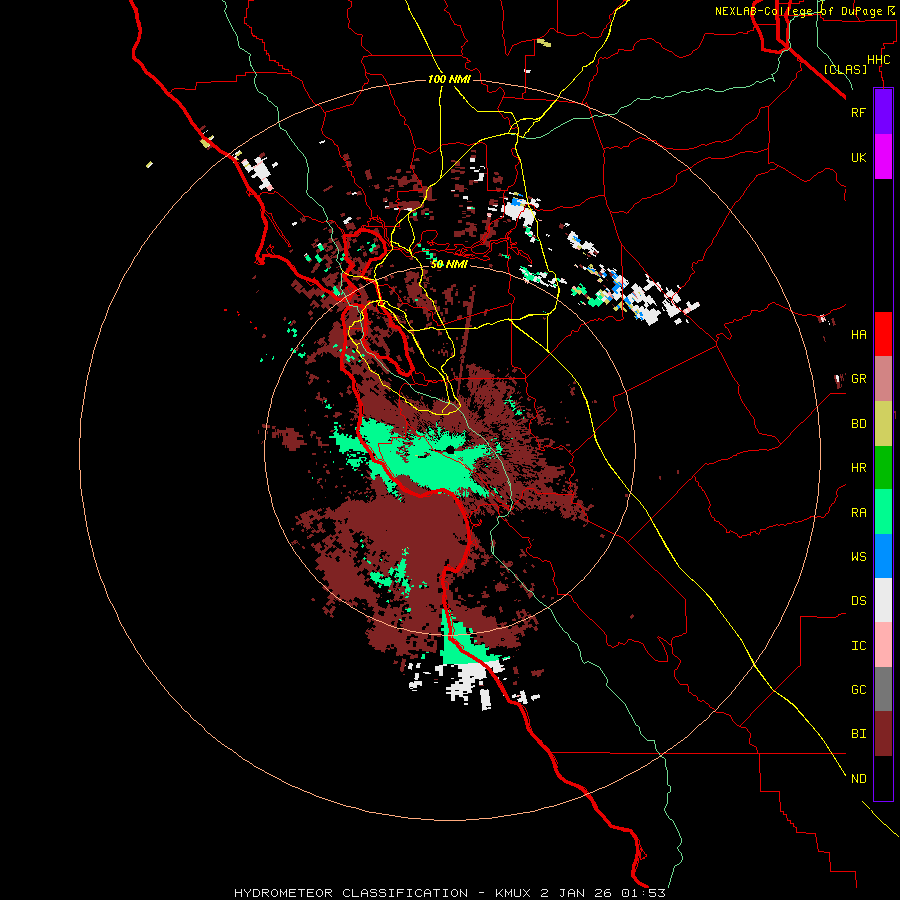Click the UK magenta legend swatch

click(883, 157)
